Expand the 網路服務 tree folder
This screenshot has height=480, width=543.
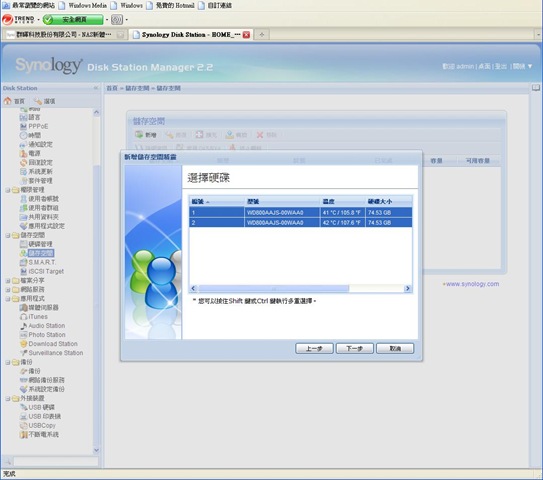[8, 290]
